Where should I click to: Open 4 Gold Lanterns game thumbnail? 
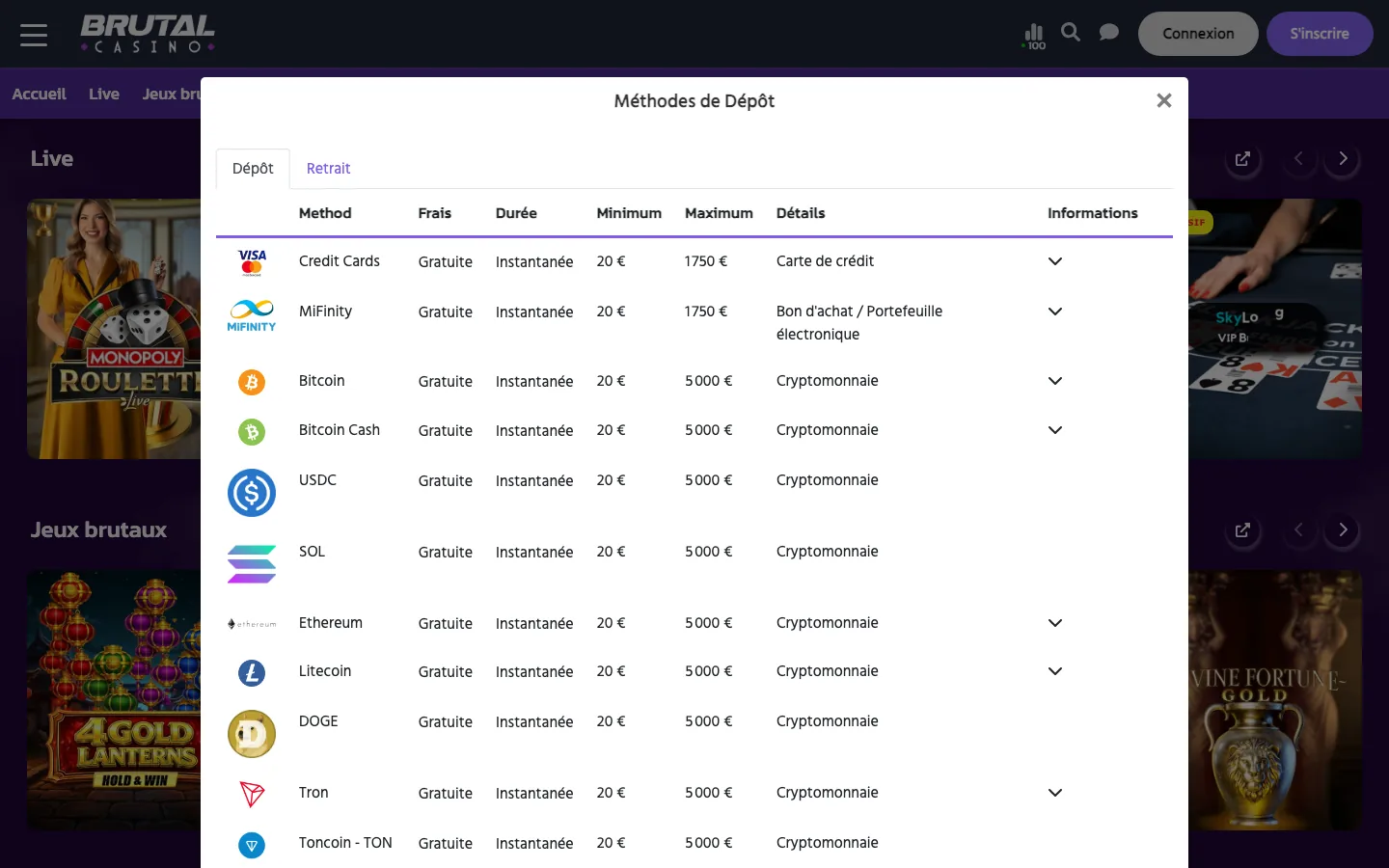coord(114,700)
